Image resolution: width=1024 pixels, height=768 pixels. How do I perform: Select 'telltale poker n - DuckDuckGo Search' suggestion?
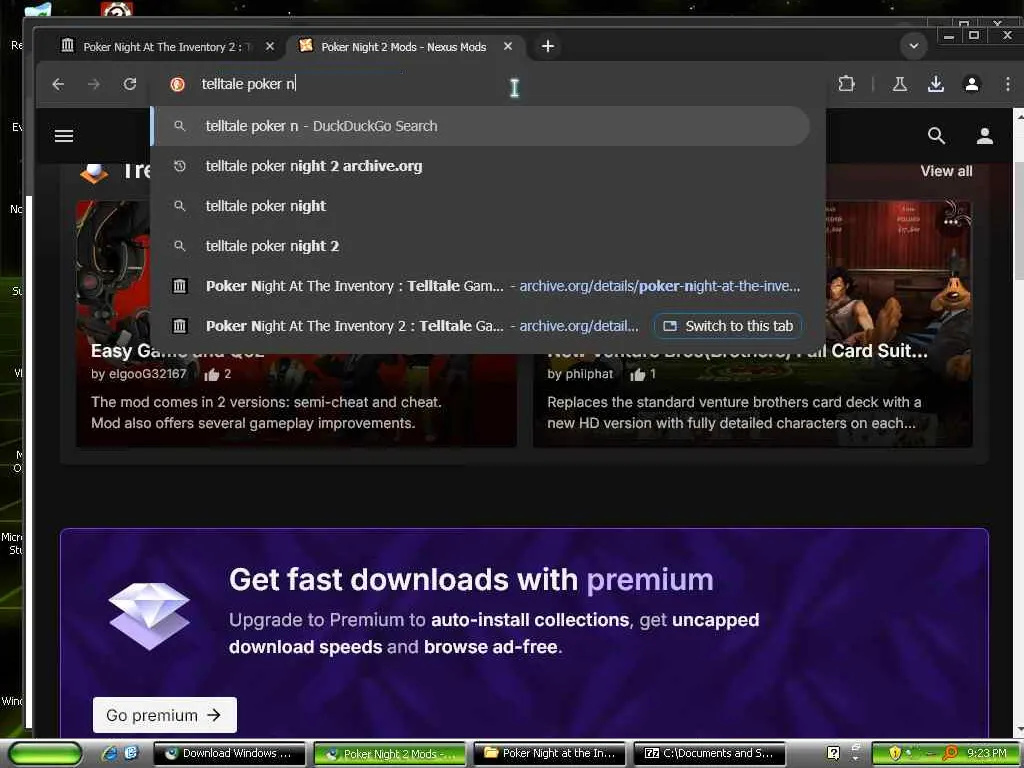click(481, 126)
